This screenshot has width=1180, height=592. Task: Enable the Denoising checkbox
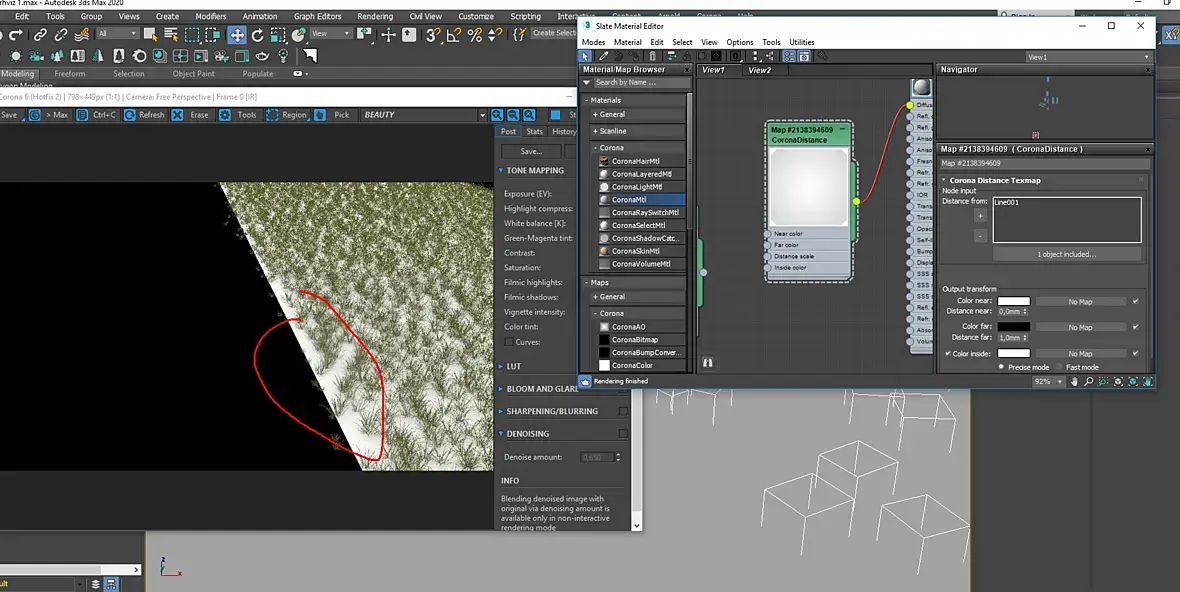(x=623, y=434)
